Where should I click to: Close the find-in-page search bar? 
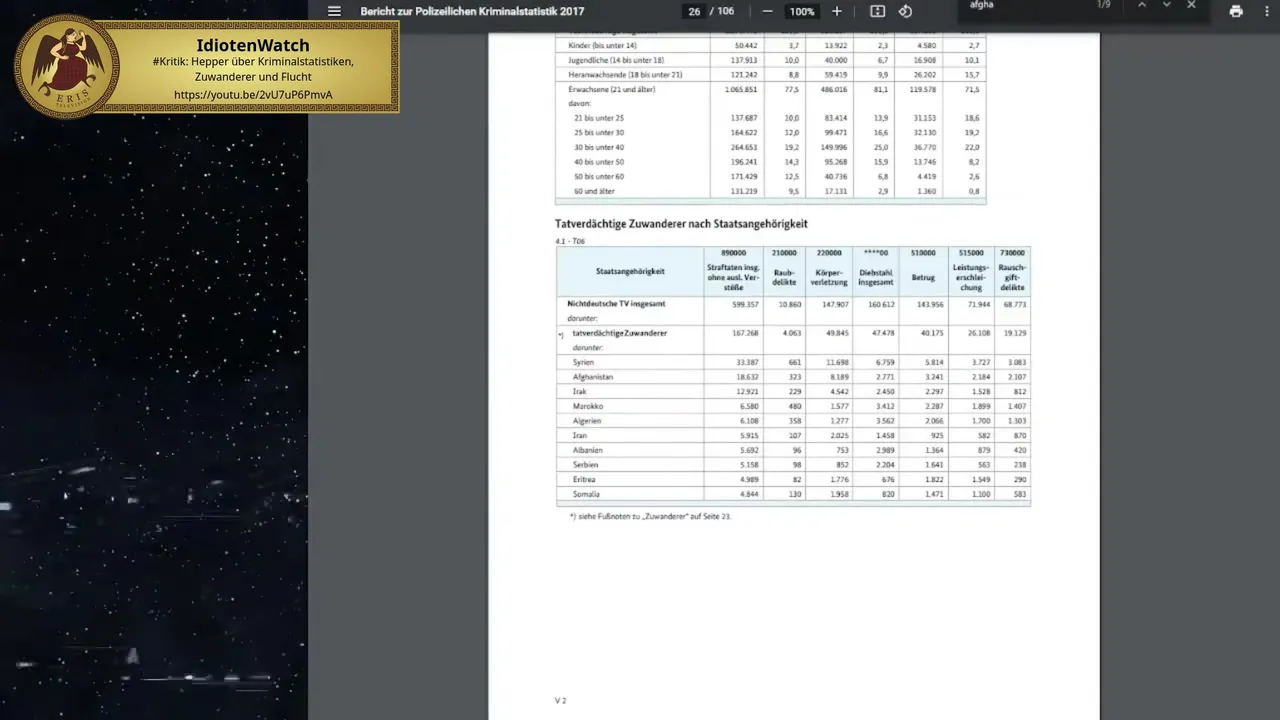click(x=1191, y=5)
